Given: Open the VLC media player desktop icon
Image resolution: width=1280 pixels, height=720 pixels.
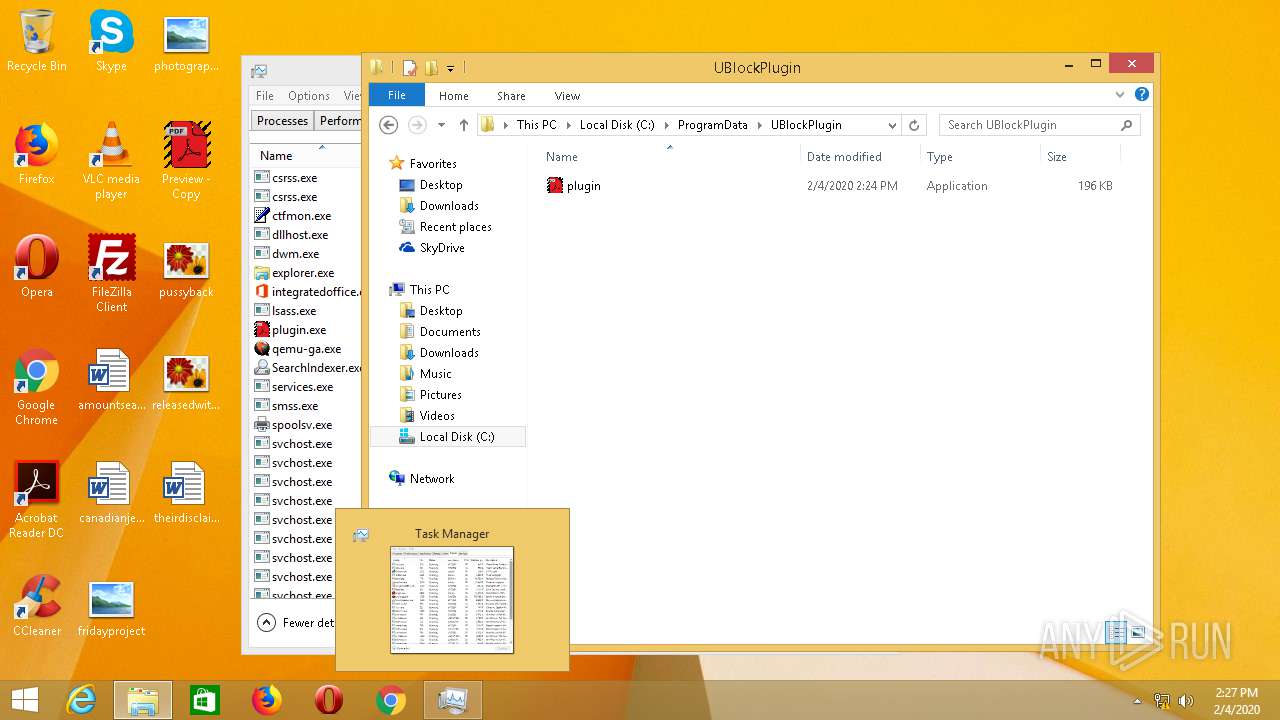Looking at the screenshot, I should tap(111, 160).
